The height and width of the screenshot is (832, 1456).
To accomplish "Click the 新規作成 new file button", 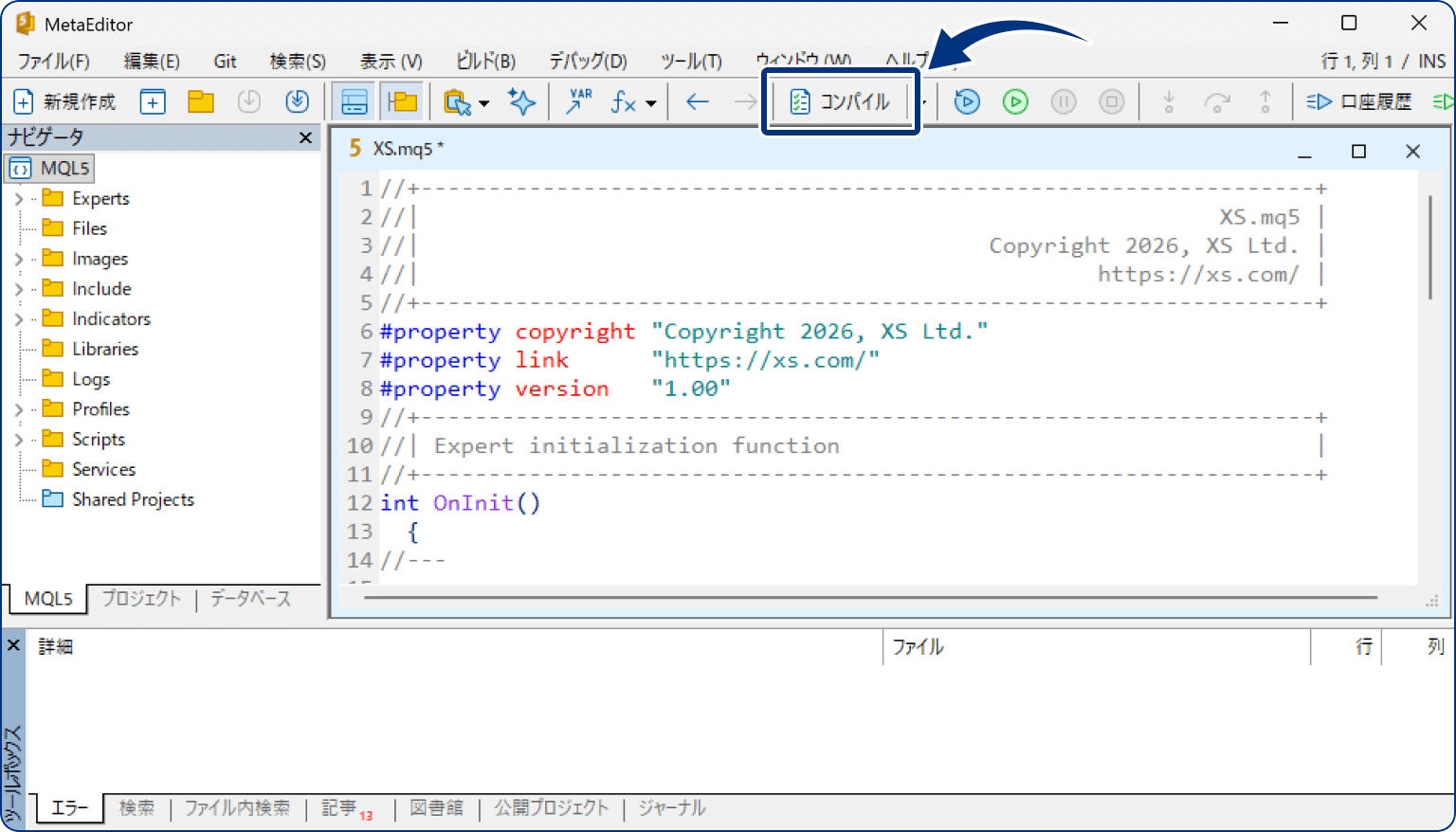I will (64, 101).
